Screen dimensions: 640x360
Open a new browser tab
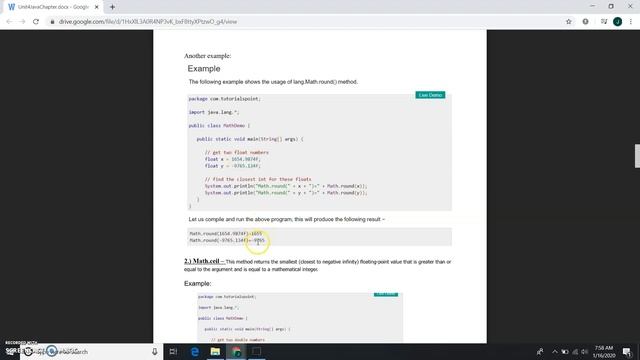pyautogui.click(x=112, y=7)
